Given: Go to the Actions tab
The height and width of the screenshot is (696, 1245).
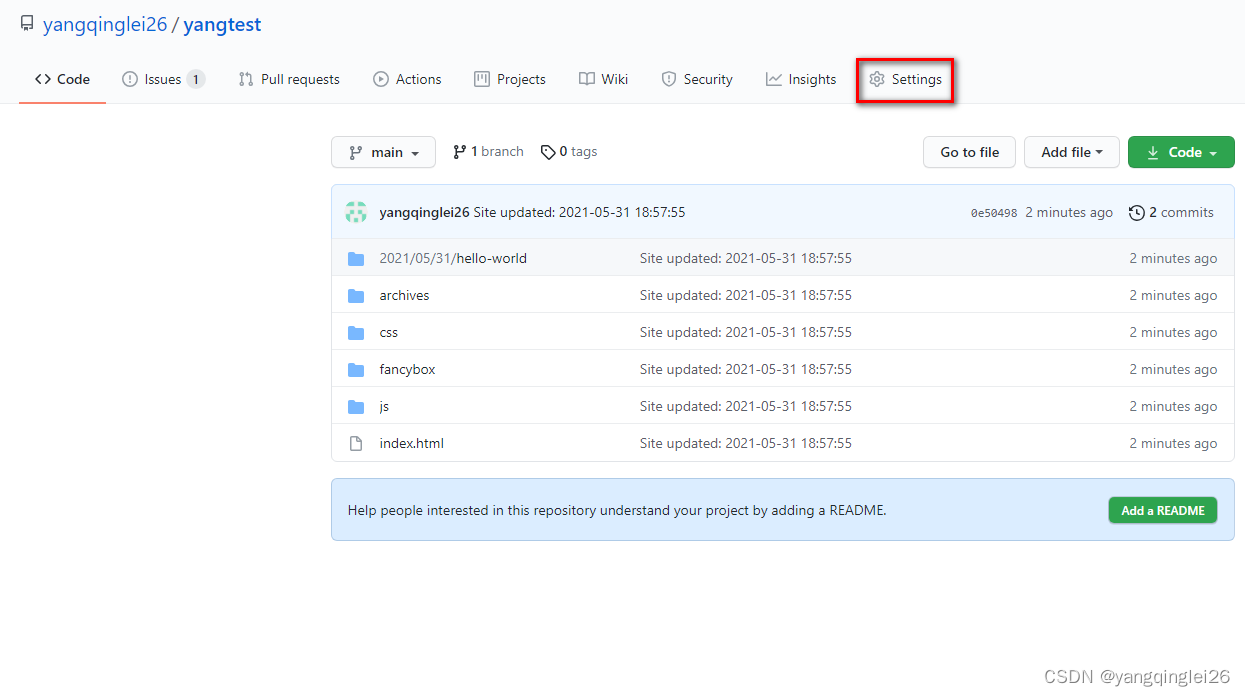Looking at the screenshot, I should 407,79.
